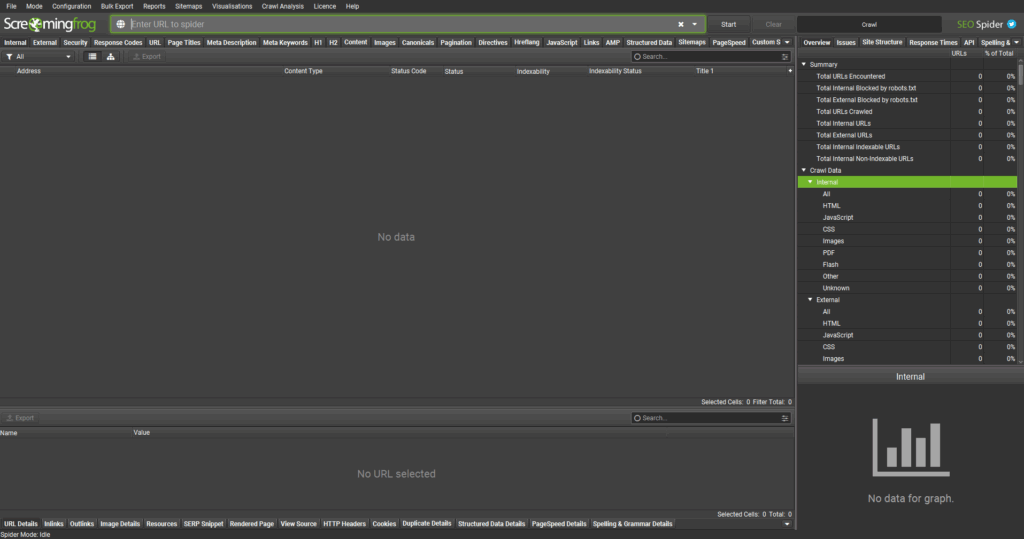Open more right panel tabs dropdown arrow
1024x539 pixels.
(1016, 42)
